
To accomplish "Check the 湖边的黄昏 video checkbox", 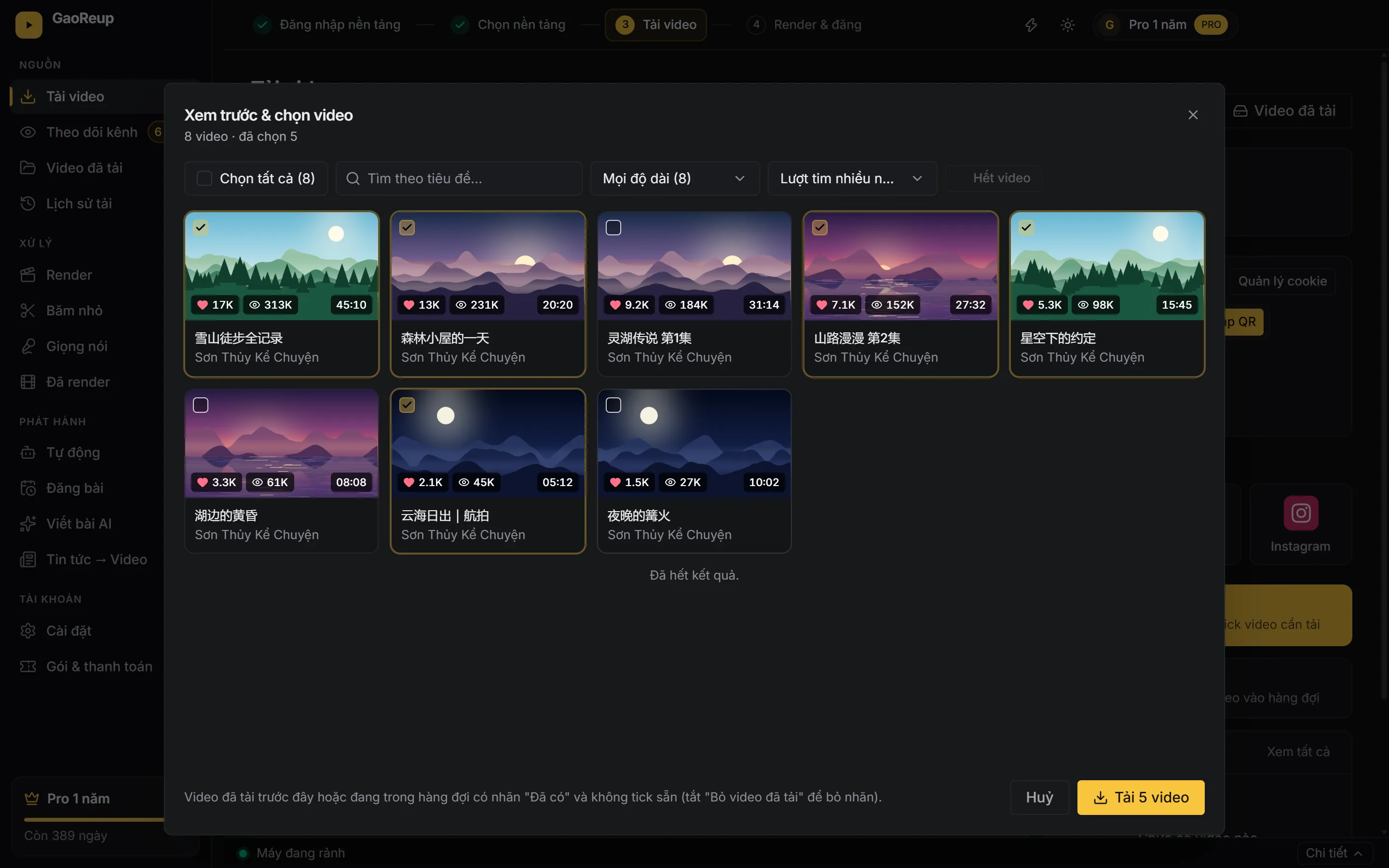I will point(200,405).
